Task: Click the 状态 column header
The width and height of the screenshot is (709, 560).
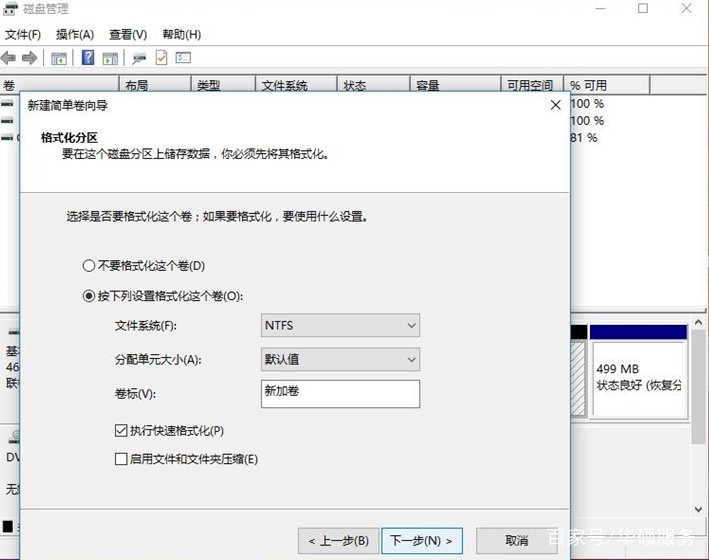Action: [x=373, y=85]
